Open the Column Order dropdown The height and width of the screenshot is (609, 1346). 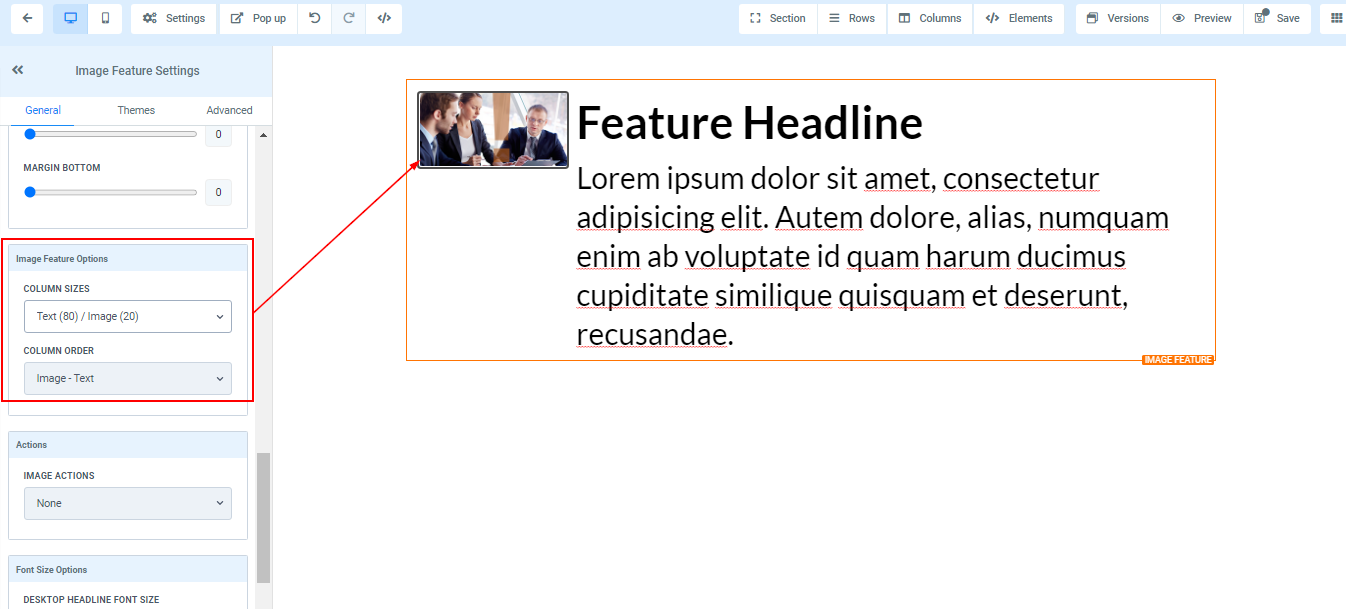(128, 378)
